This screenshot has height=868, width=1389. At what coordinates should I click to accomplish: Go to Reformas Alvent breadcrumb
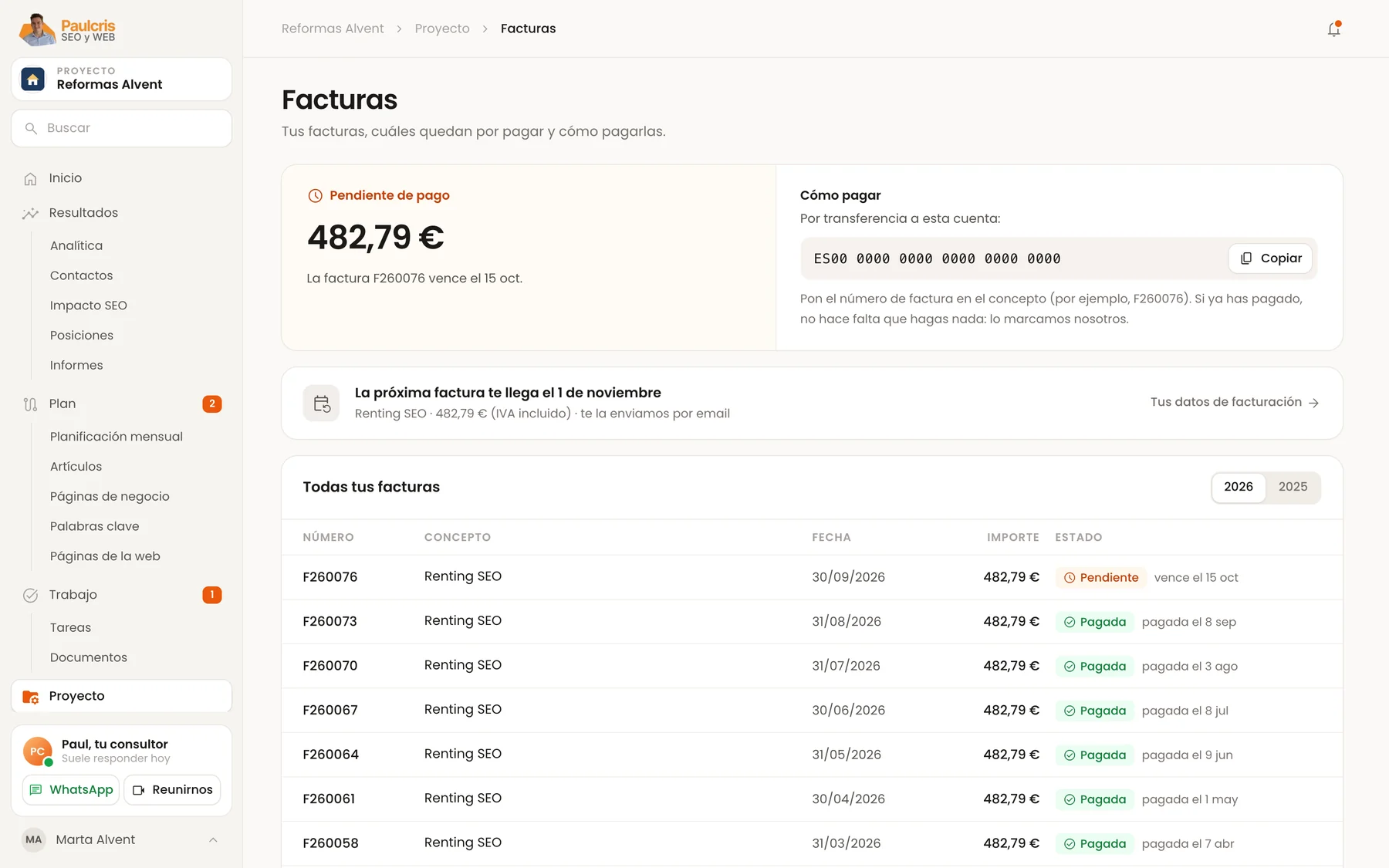coord(333,29)
